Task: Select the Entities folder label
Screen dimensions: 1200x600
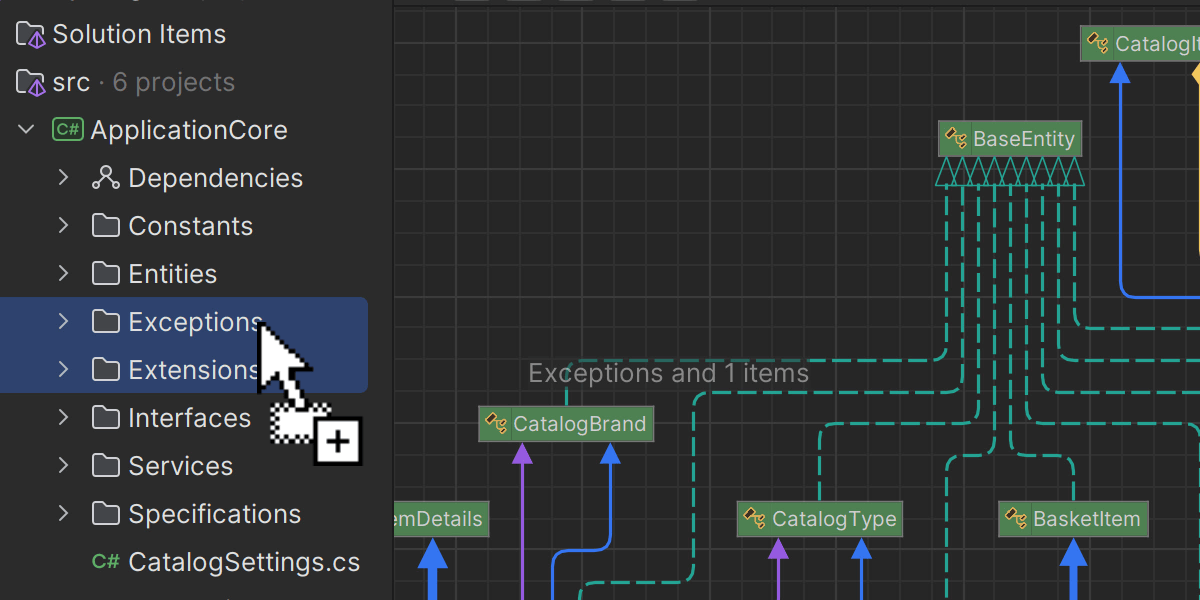Action: pyautogui.click(x=173, y=274)
